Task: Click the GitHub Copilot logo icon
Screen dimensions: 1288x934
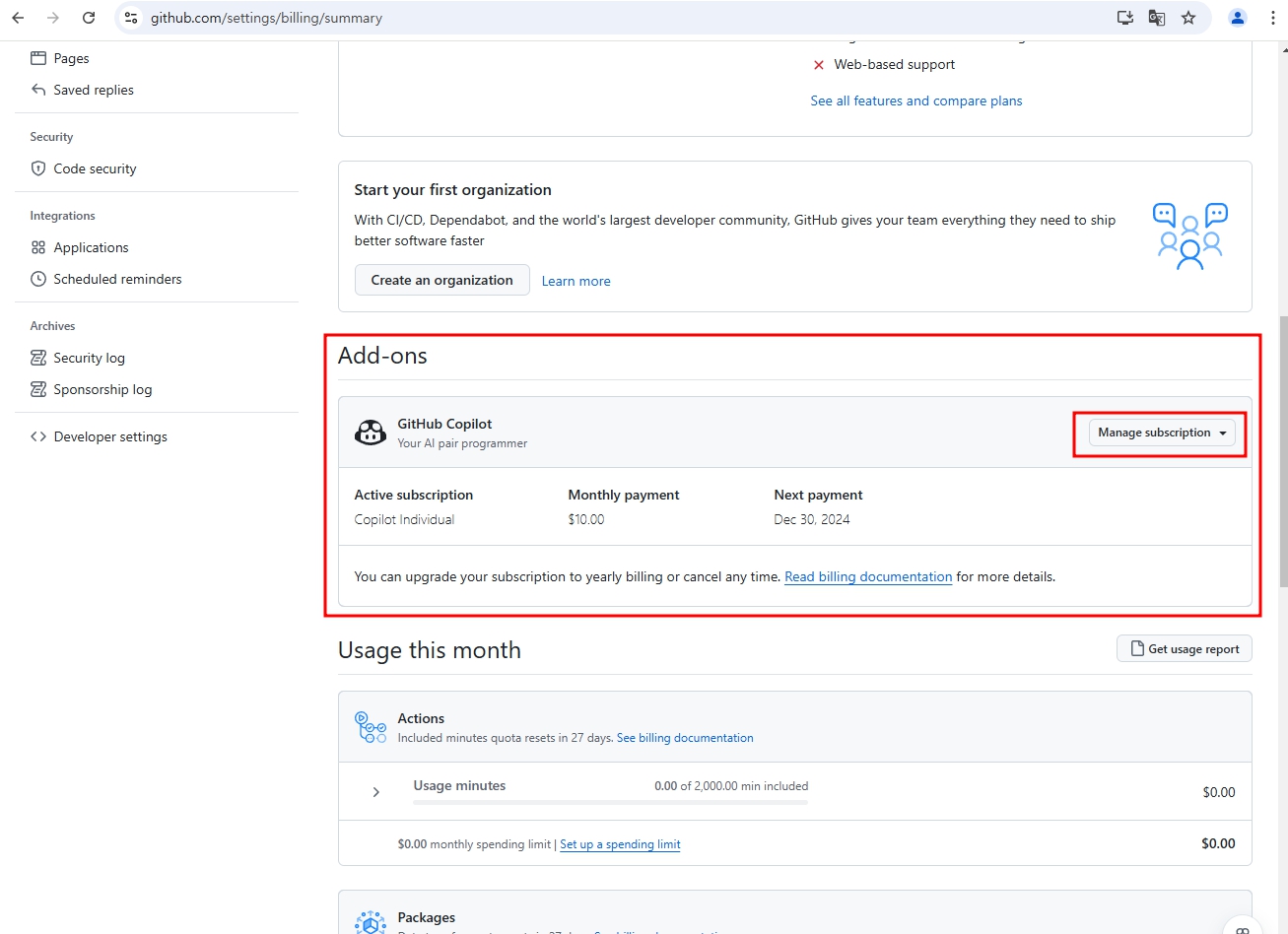Action: 371,433
